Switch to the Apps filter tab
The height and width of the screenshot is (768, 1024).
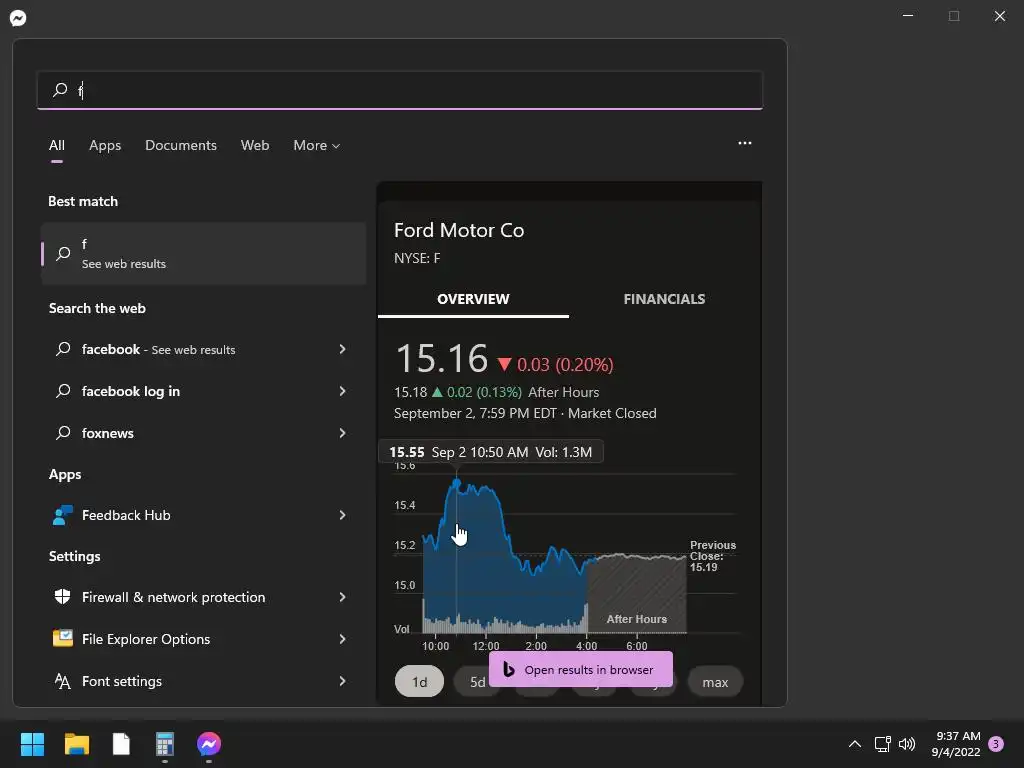click(105, 145)
